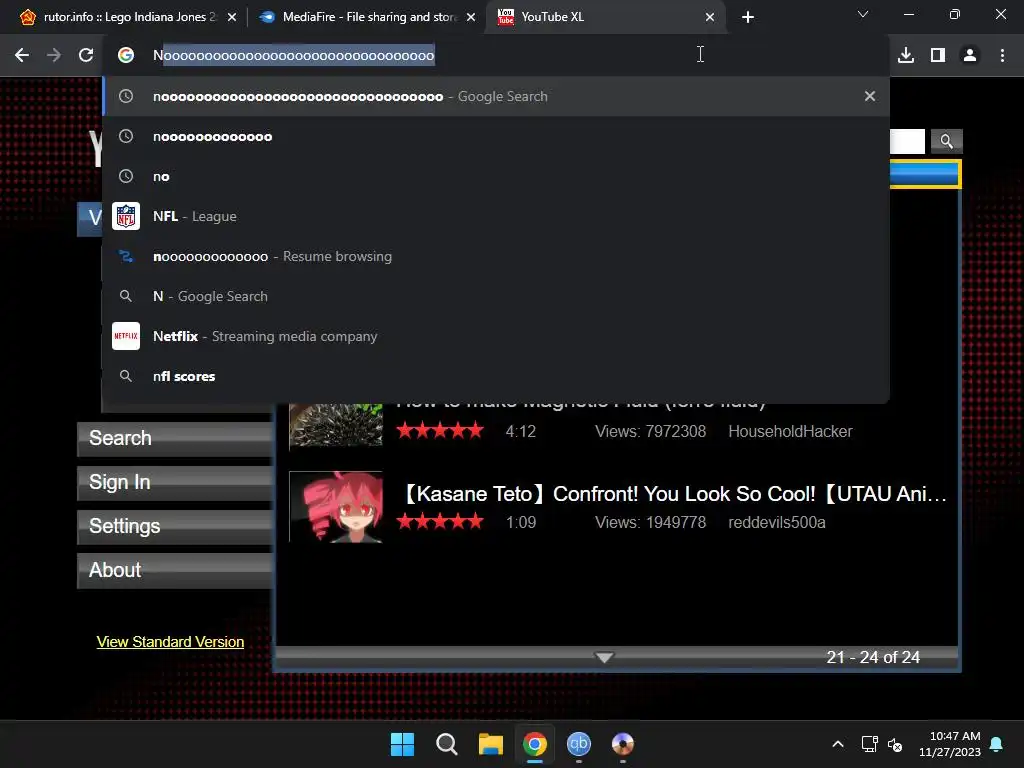
Task: Open the Chrome three-dot menu
Action: tap(1002, 55)
